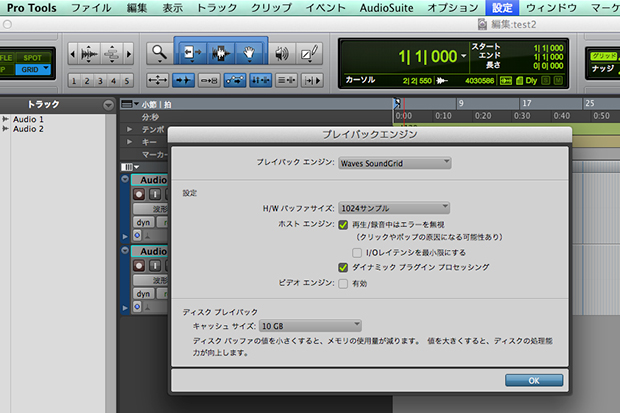Recall zoom preset 5
Screen dimensions: 620x413
[127, 81]
